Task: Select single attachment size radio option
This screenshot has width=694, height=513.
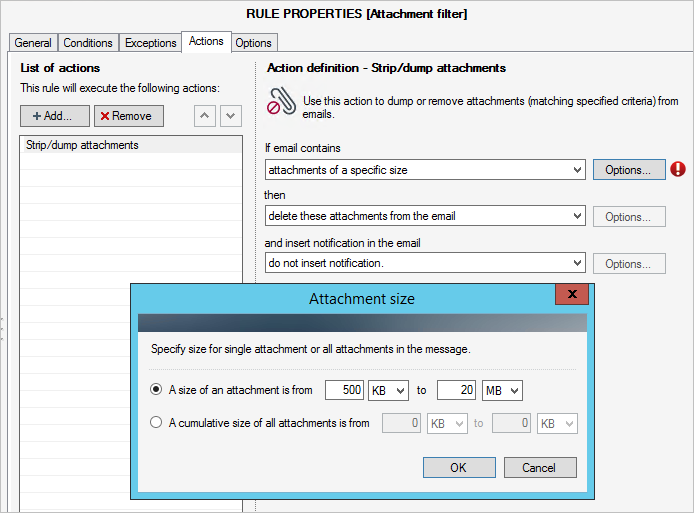Action: point(156,390)
